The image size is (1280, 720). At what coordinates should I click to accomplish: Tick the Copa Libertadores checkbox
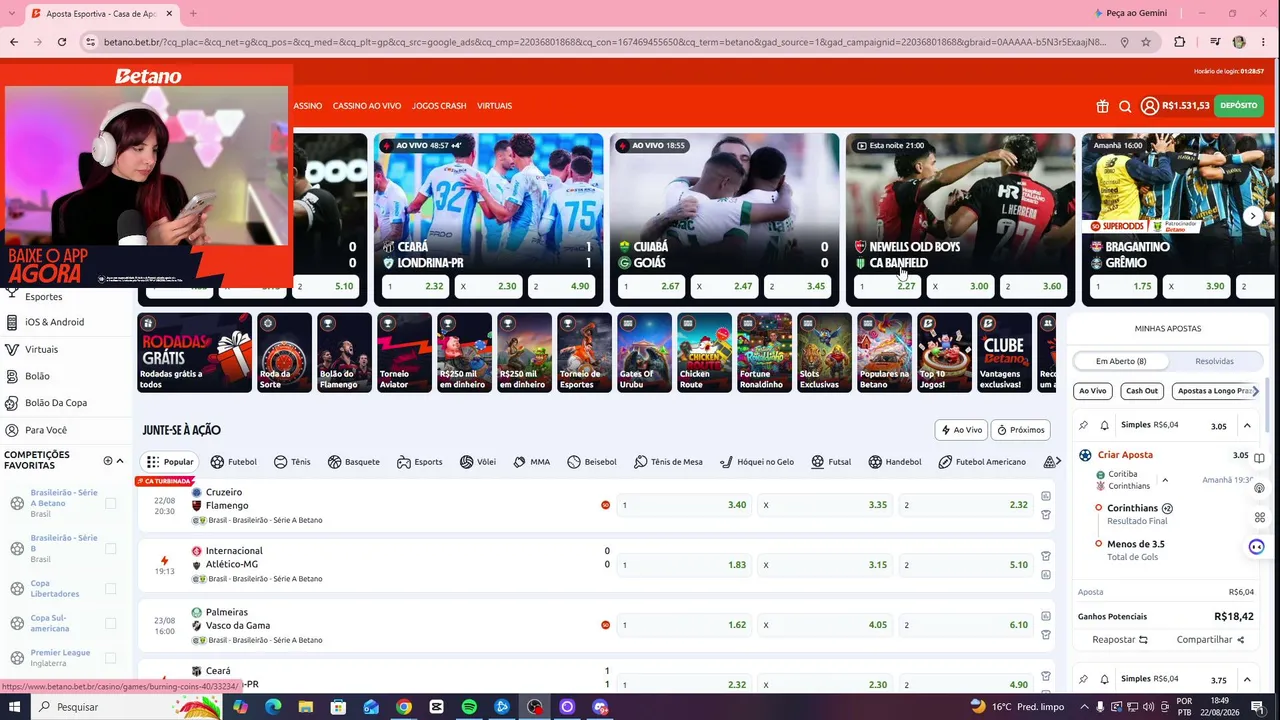[110, 588]
